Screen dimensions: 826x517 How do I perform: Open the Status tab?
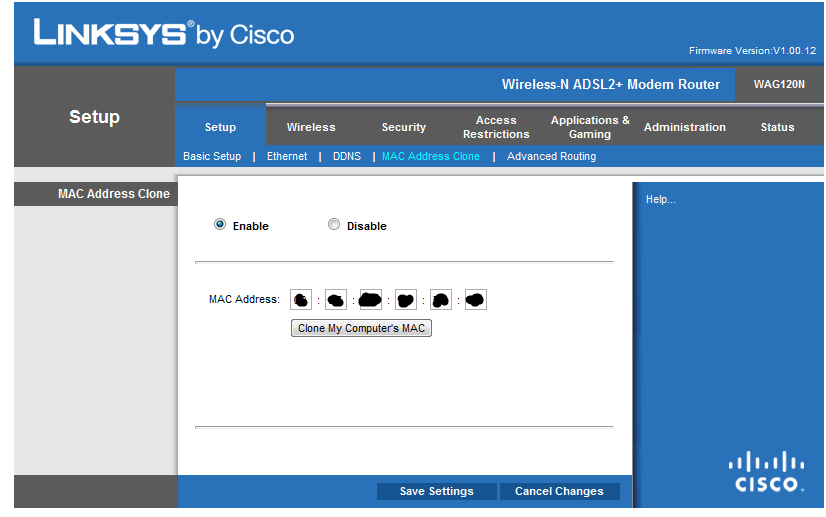[777, 127]
